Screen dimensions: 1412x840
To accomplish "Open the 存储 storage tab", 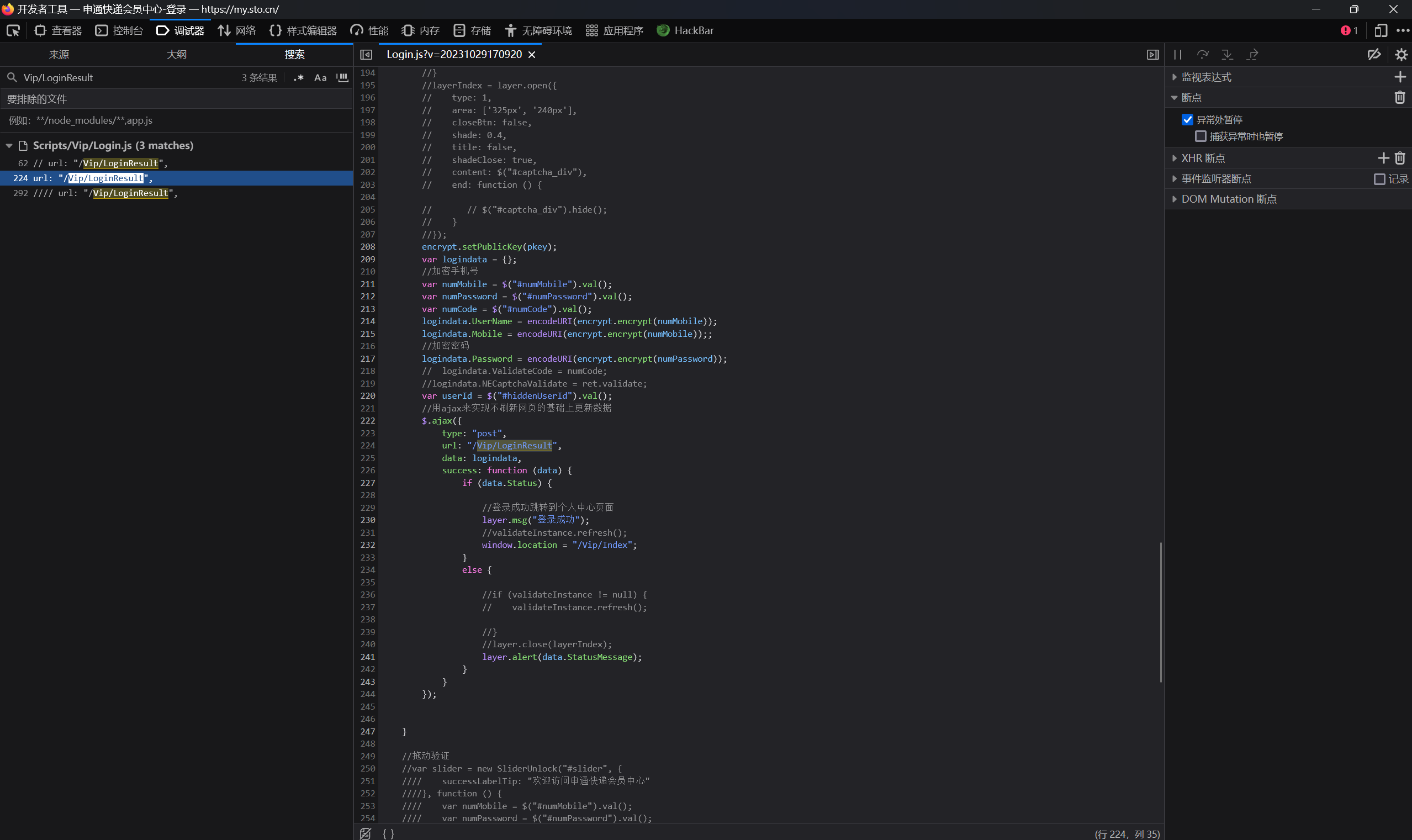I will point(472,30).
